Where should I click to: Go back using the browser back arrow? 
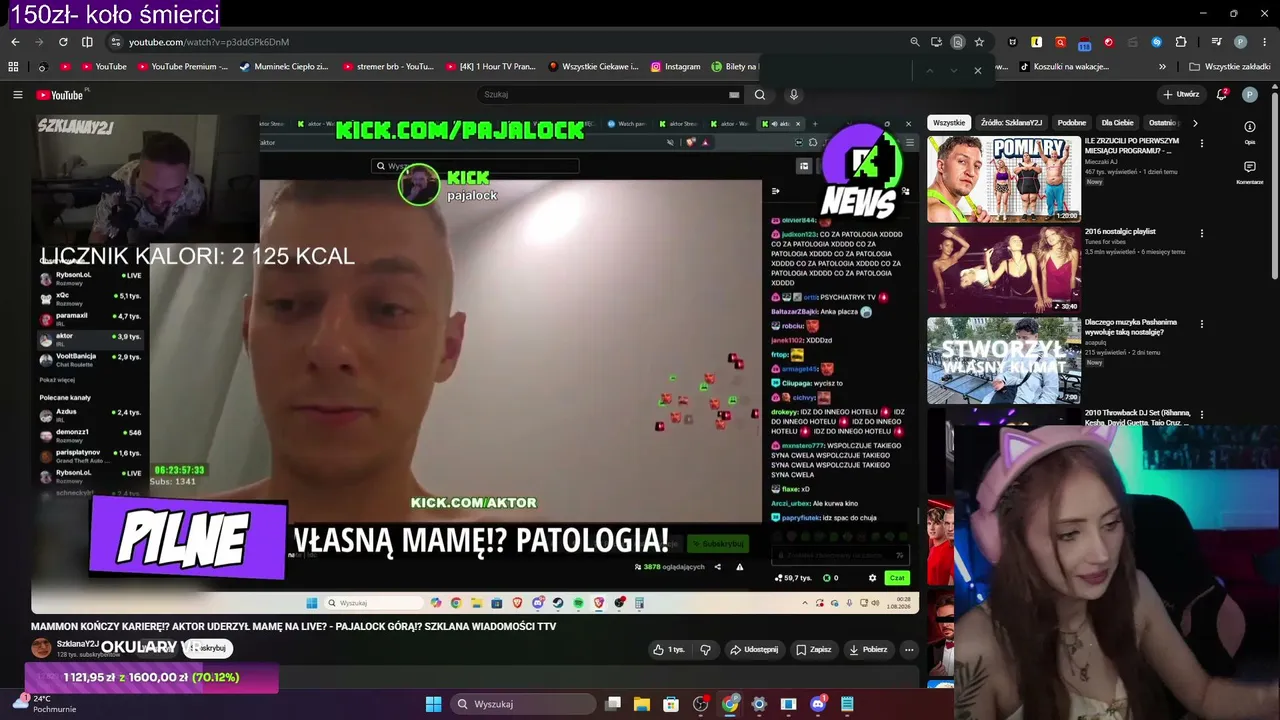[x=15, y=42]
